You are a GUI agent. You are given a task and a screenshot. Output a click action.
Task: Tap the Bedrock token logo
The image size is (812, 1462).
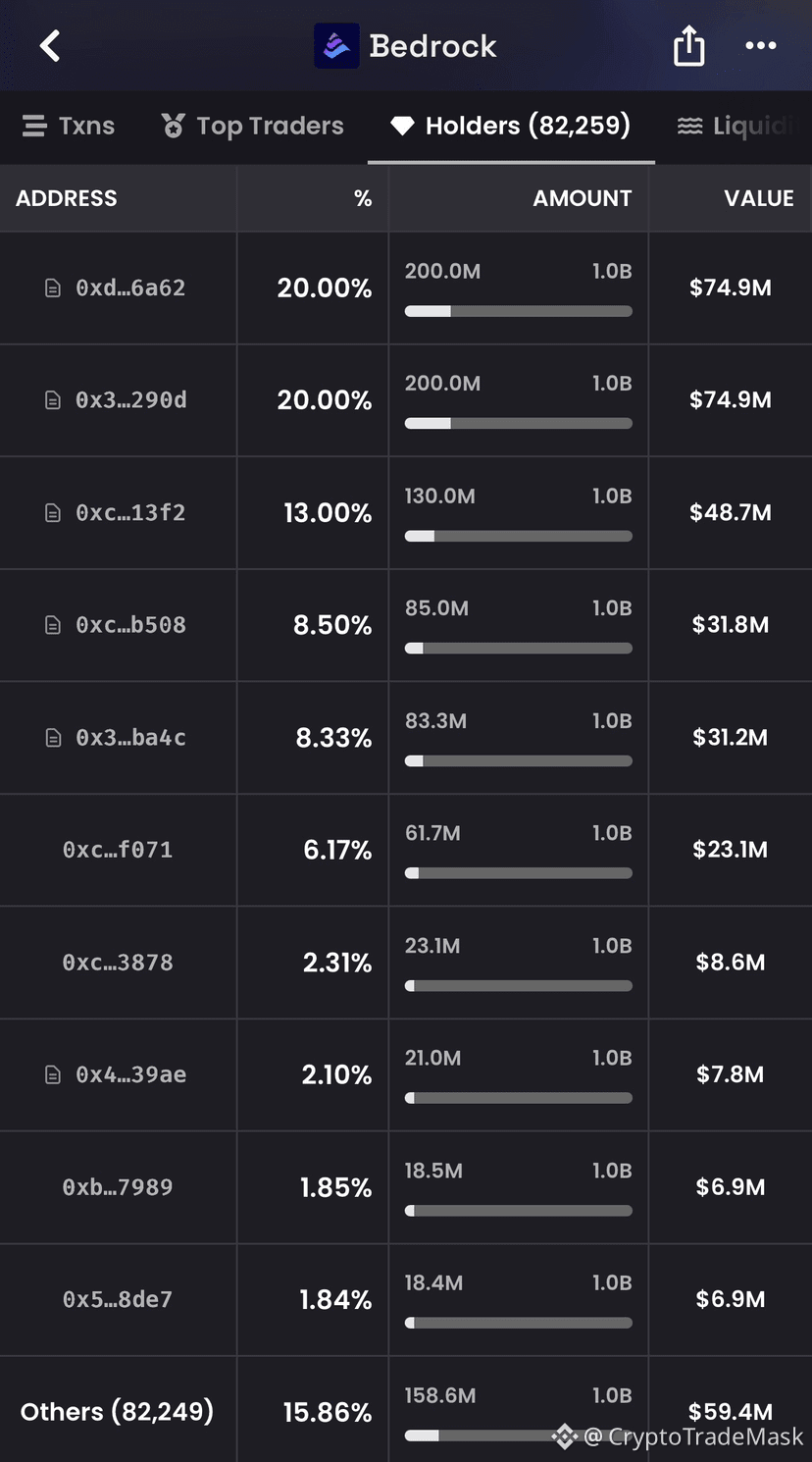coord(336,46)
